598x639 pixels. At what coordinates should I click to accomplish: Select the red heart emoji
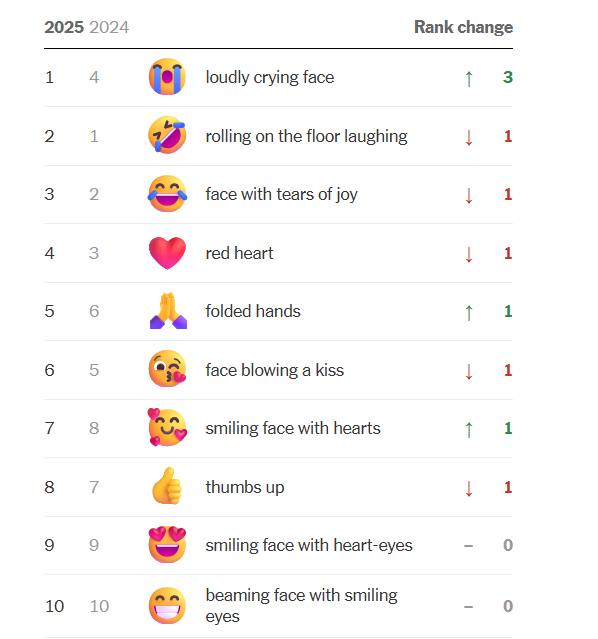tap(167, 253)
